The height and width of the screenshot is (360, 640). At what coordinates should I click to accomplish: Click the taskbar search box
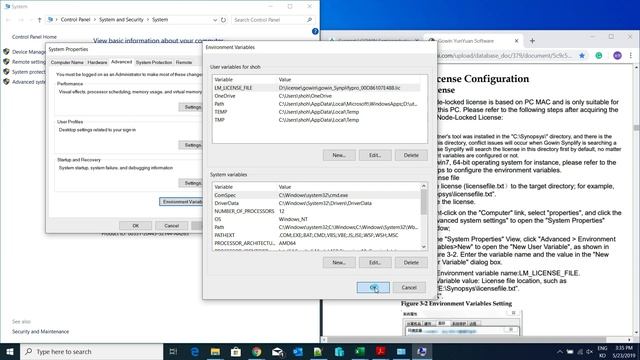point(91,351)
